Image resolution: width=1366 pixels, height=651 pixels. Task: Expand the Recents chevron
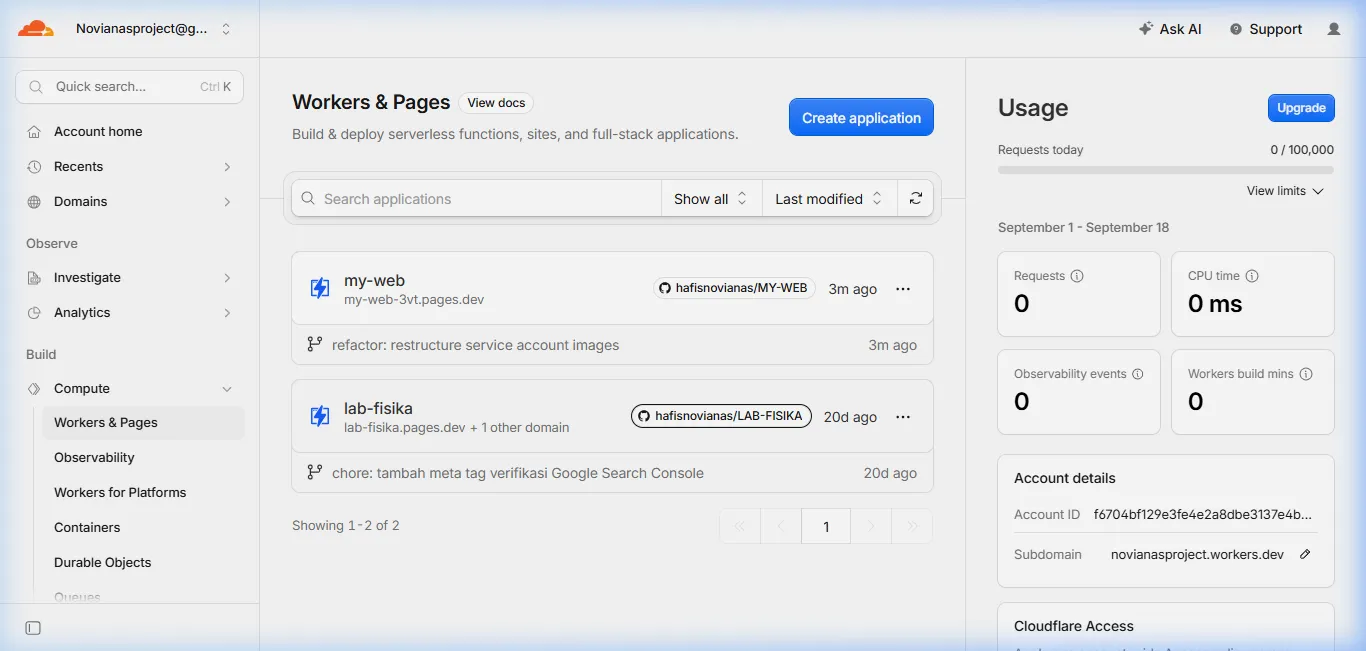pyautogui.click(x=227, y=166)
